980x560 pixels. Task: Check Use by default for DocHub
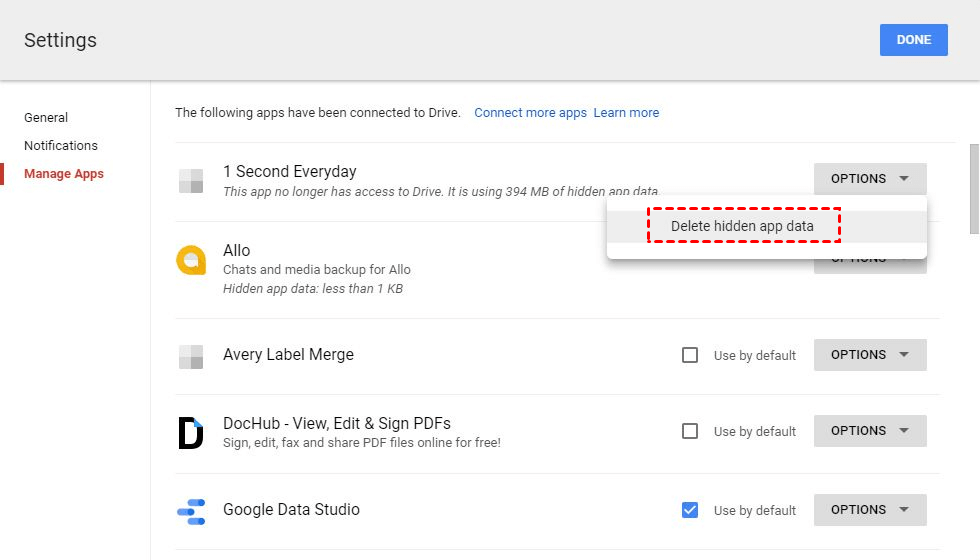click(x=690, y=431)
